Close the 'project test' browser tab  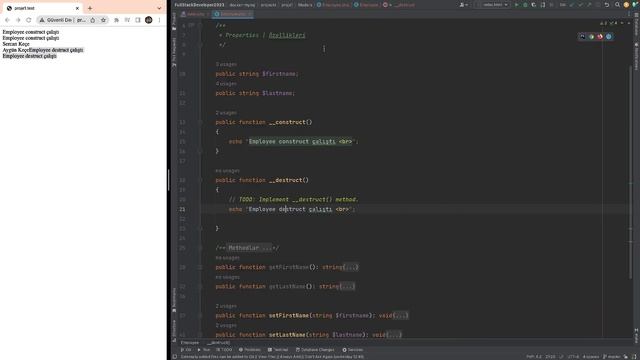click(x=77, y=8)
